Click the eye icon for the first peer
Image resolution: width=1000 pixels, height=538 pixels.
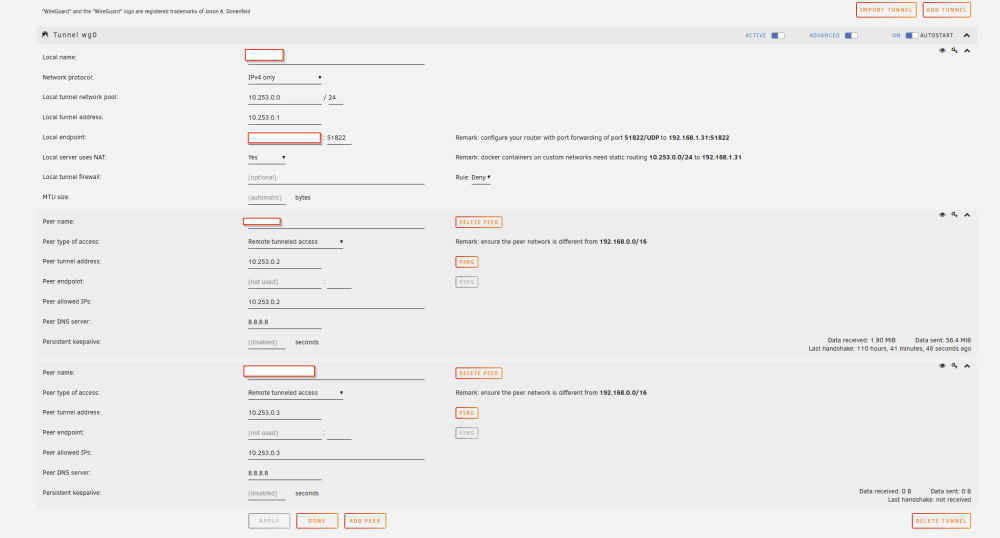[x=942, y=215]
